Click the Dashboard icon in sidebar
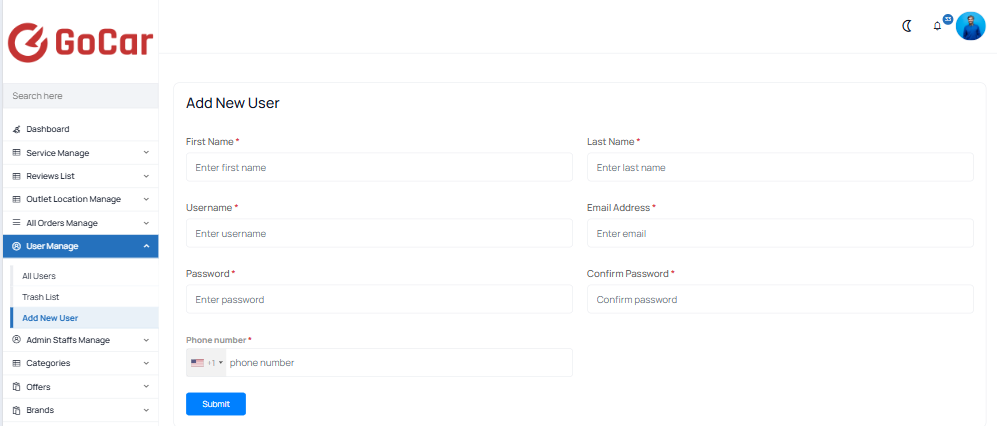This screenshot has height=426, width=997. tap(17, 129)
